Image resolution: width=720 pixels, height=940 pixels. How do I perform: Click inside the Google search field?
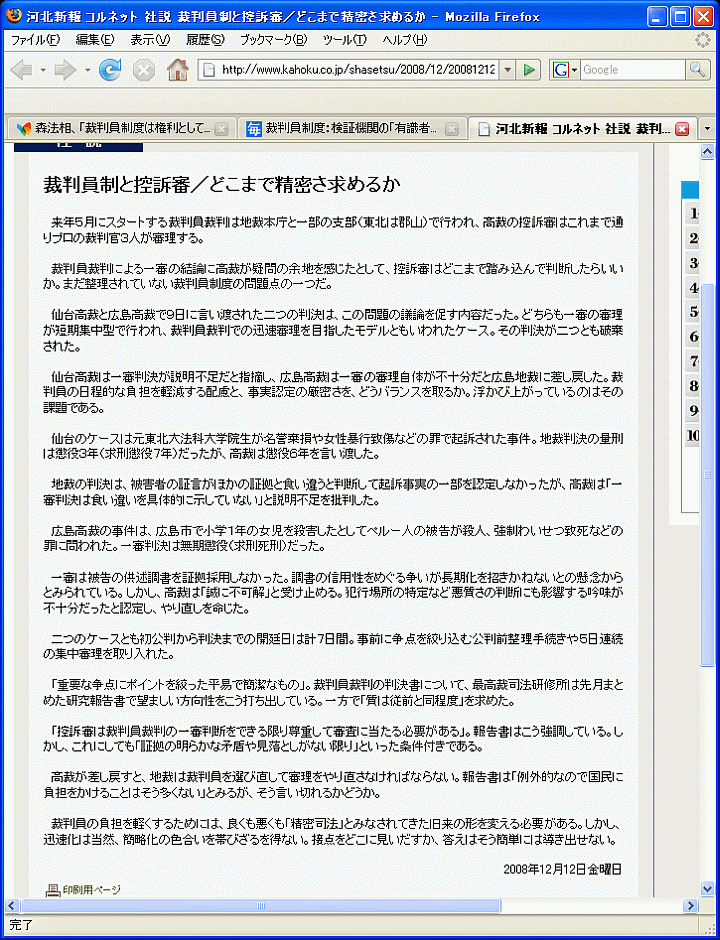(x=630, y=70)
